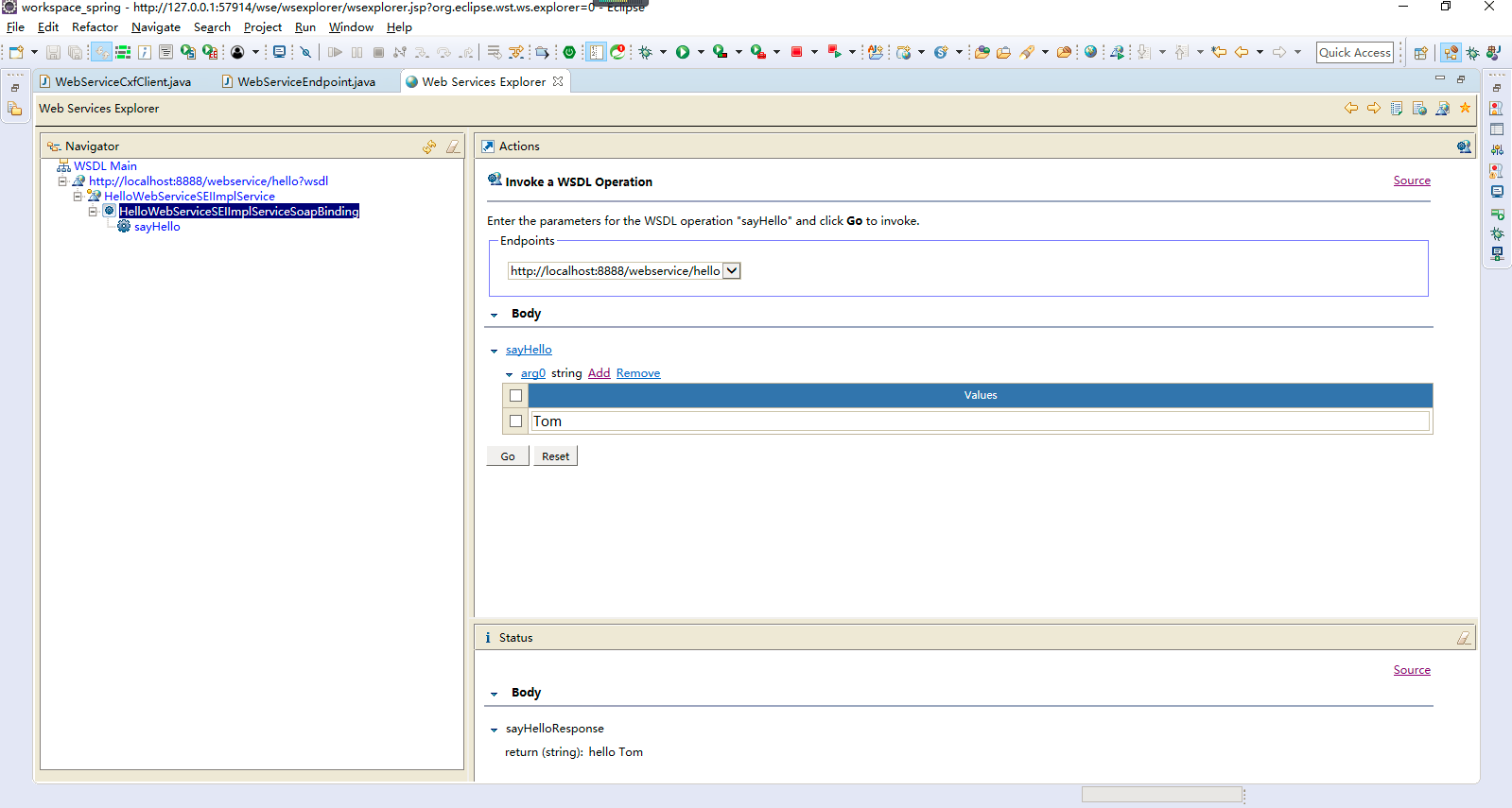Click the arg0 link
This screenshot has height=808, width=1512.
point(533,373)
